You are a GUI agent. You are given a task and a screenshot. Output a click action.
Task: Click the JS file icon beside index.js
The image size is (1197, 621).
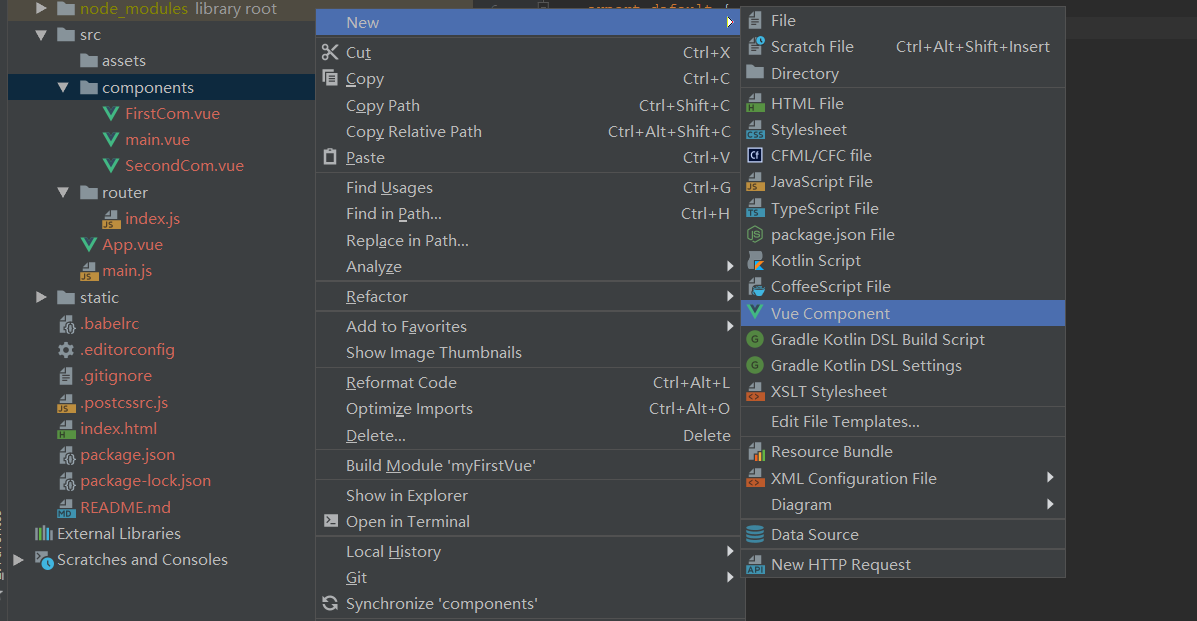[x=111, y=219]
